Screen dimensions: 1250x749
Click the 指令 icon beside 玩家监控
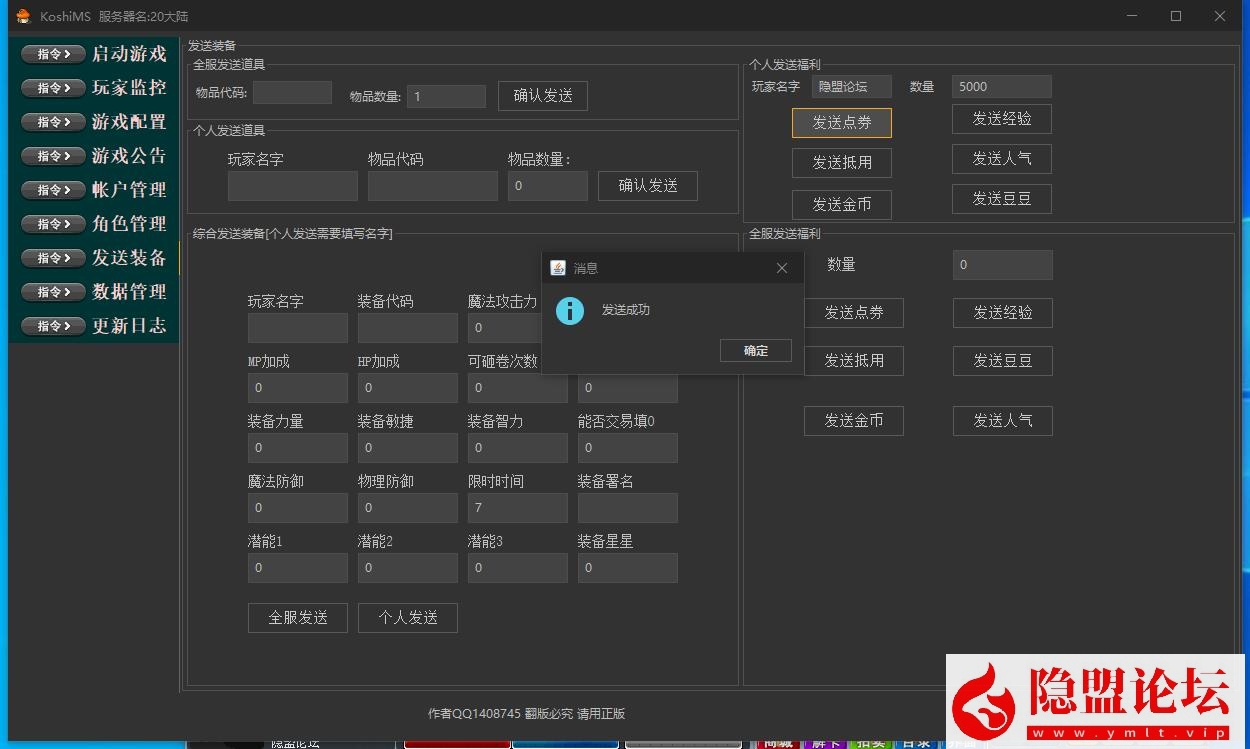click(53, 88)
